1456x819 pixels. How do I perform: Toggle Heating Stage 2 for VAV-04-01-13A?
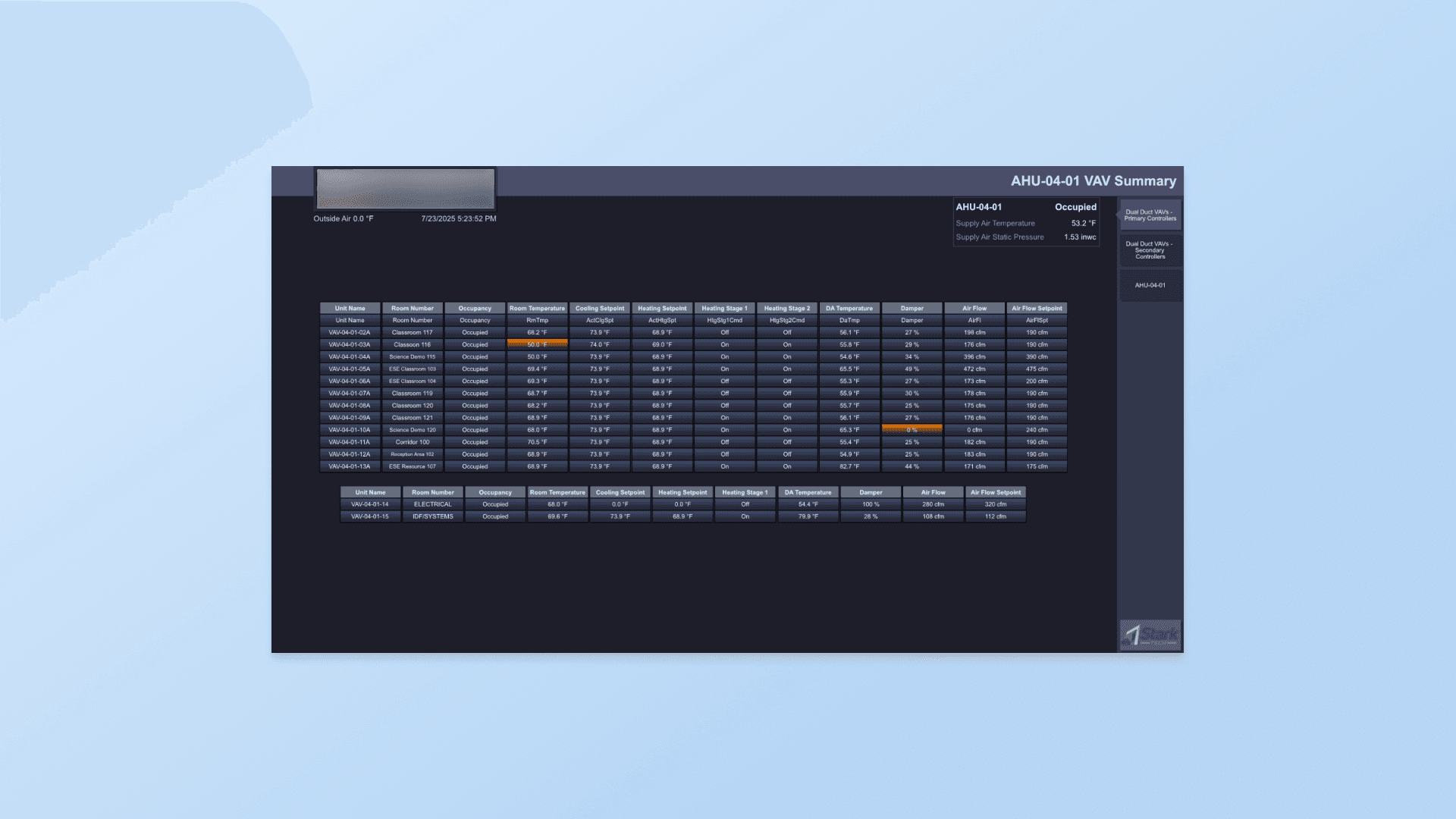pyautogui.click(x=786, y=466)
